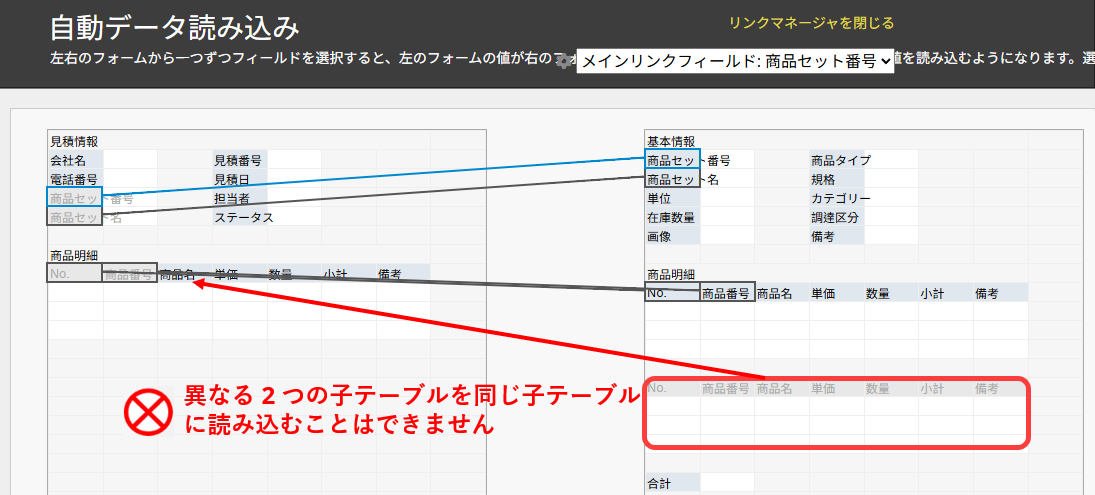Click the 商品タイプ field in right form
This screenshot has width=1095, height=495.
tap(840, 160)
